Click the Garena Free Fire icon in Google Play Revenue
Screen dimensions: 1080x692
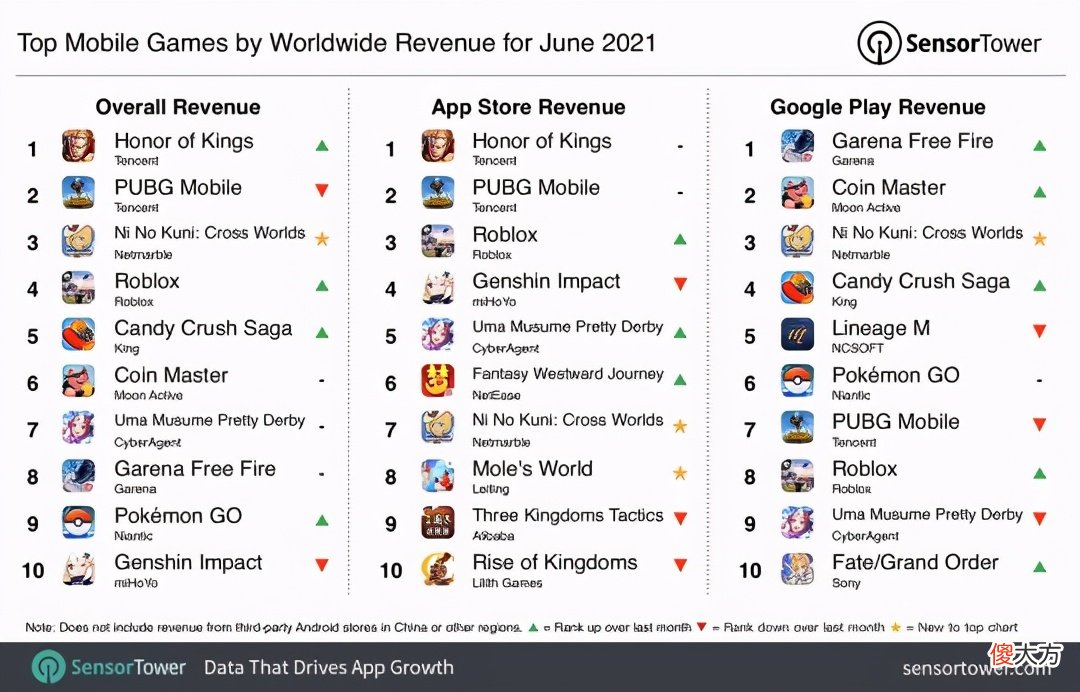pyautogui.click(x=797, y=146)
